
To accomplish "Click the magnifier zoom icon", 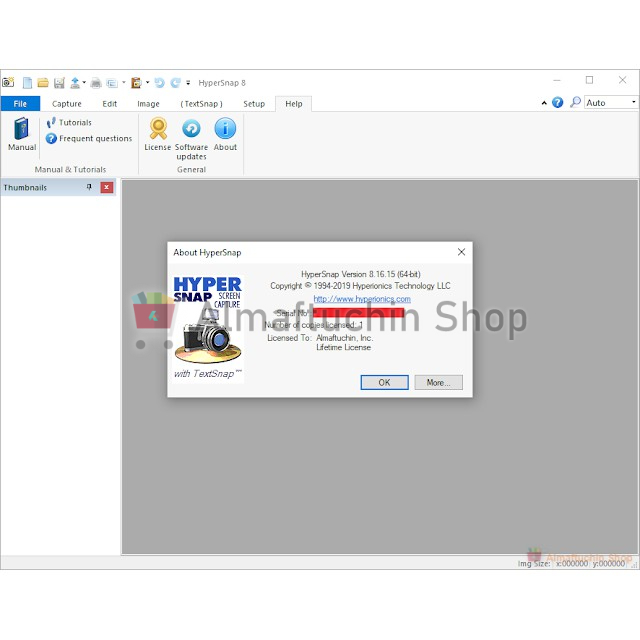I will point(575,102).
